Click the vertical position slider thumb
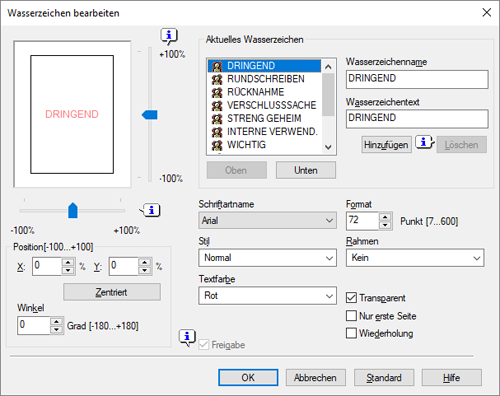This screenshot has width=500, height=396. pos(150,115)
